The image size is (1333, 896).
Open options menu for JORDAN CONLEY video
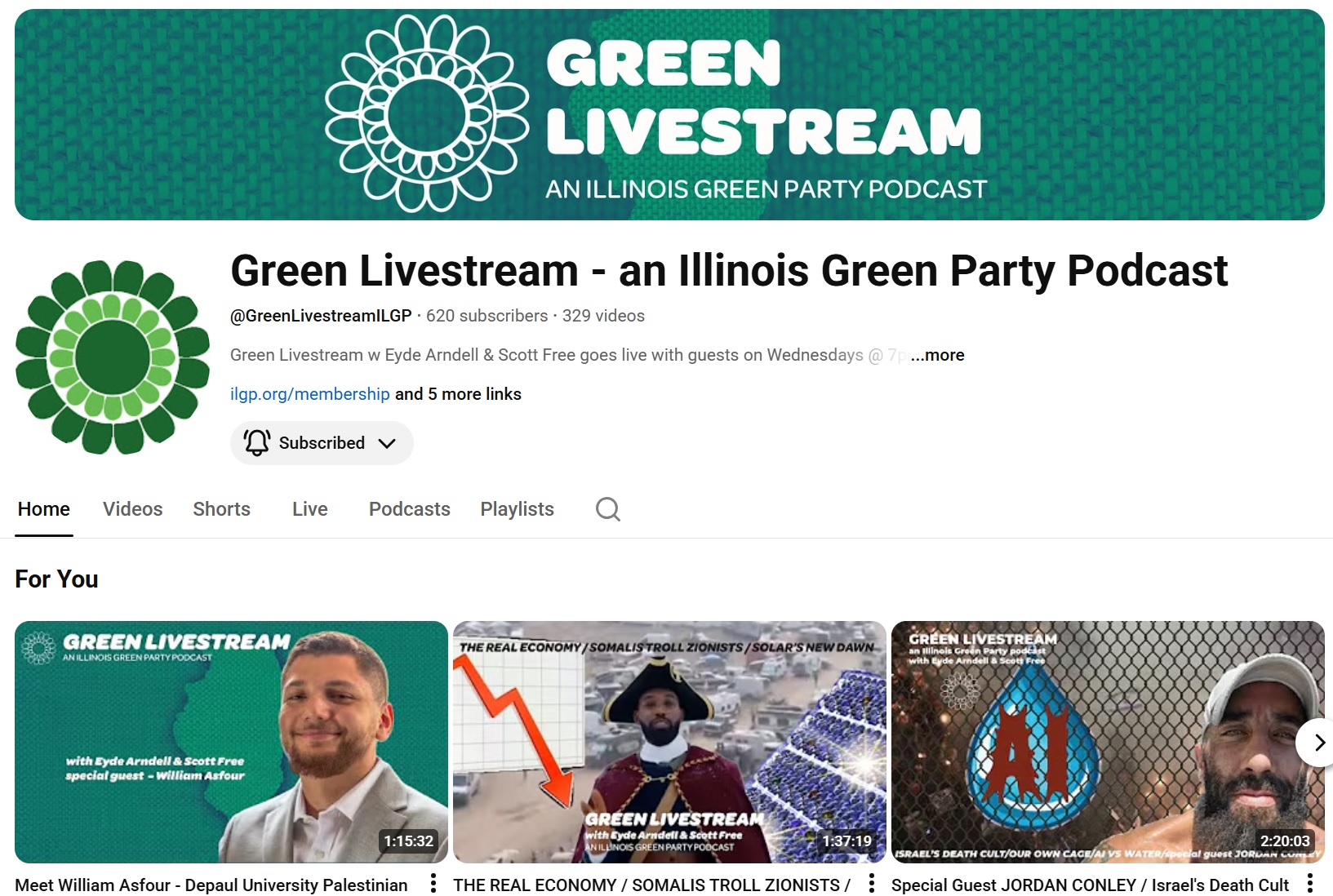(x=1310, y=884)
